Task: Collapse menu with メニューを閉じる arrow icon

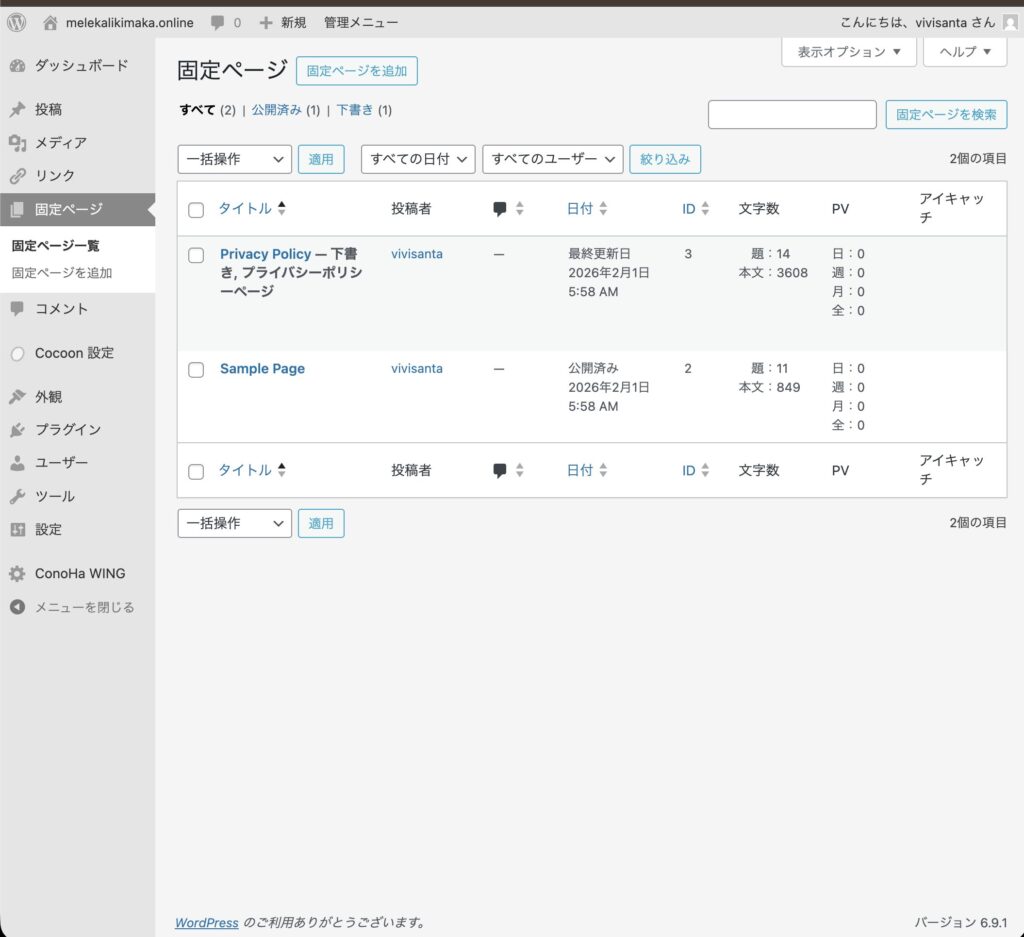Action: (x=17, y=607)
